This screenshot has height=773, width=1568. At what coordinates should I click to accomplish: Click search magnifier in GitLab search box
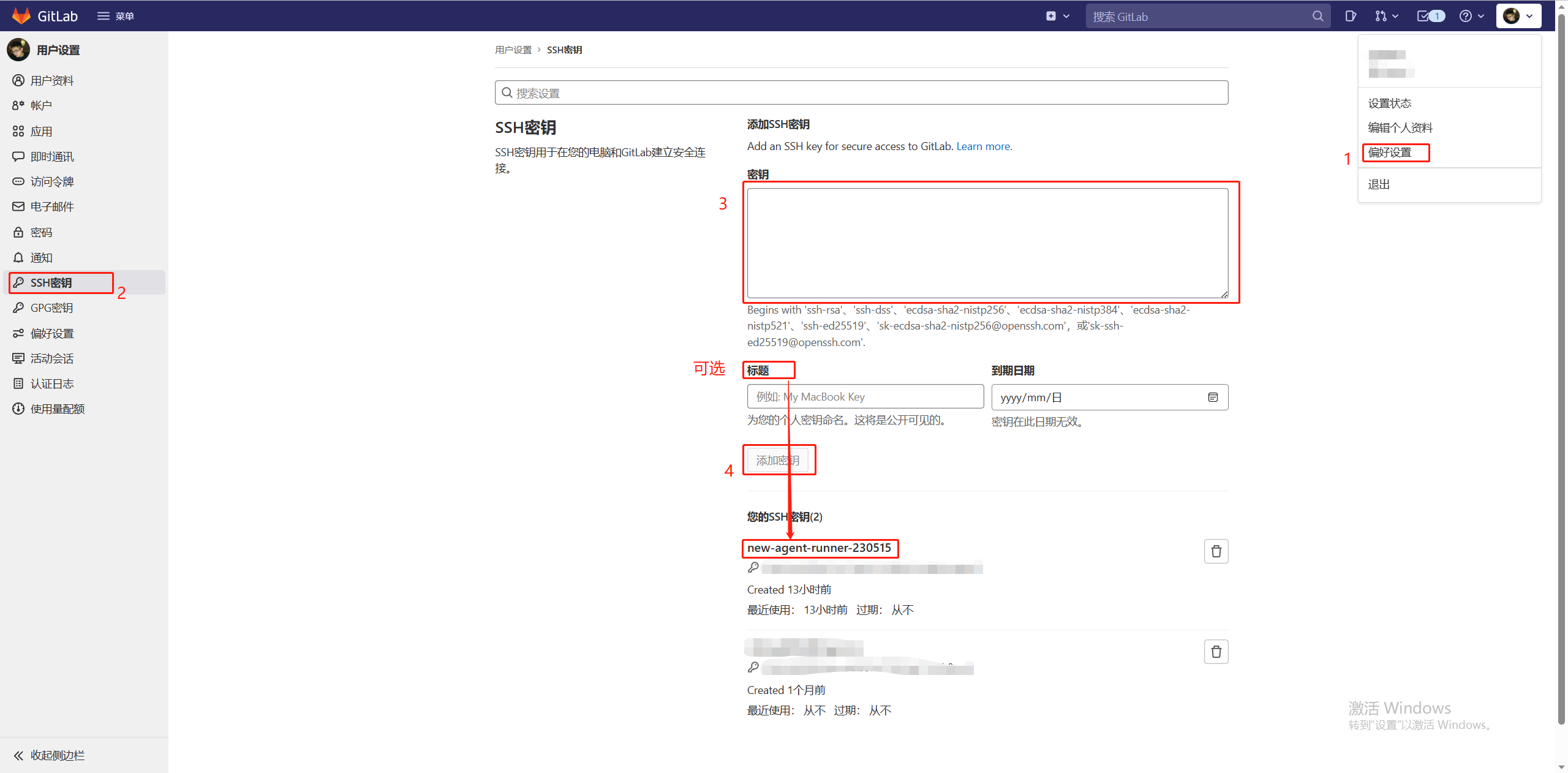(1317, 17)
